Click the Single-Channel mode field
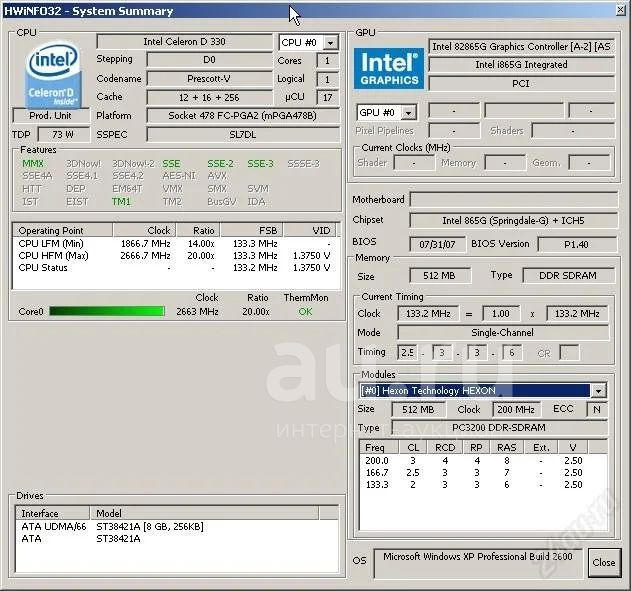The image size is (631, 591). tap(503, 333)
